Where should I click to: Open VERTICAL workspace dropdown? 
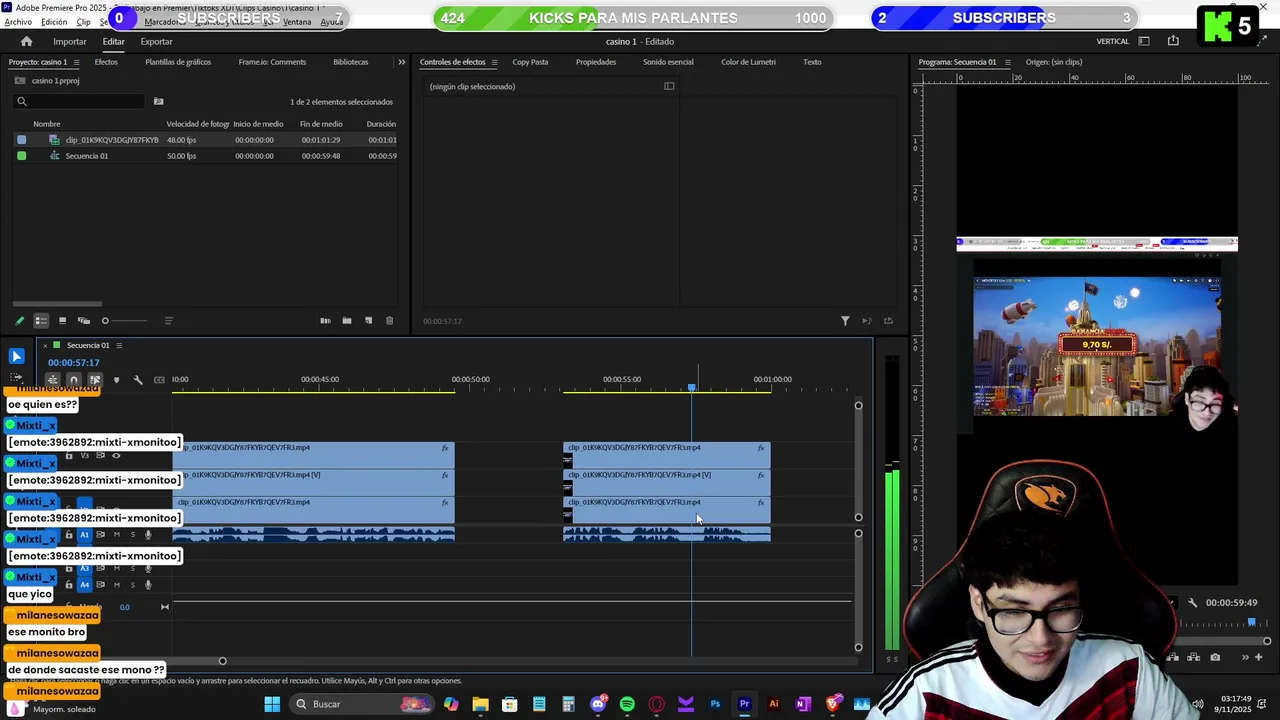pos(1112,41)
